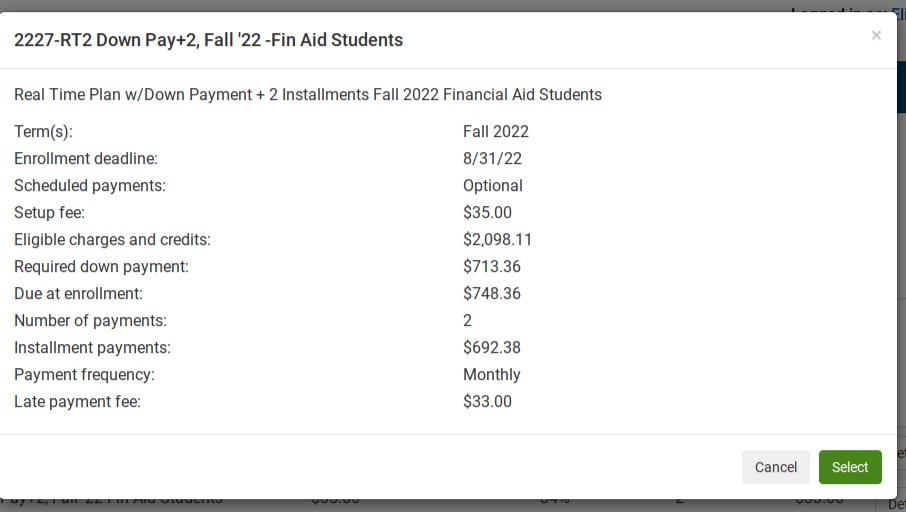Image resolution: width=906 pixels, height=512 pixels.
Task: Click the Real Time Plan description text
Action: [x=308, y=95]
